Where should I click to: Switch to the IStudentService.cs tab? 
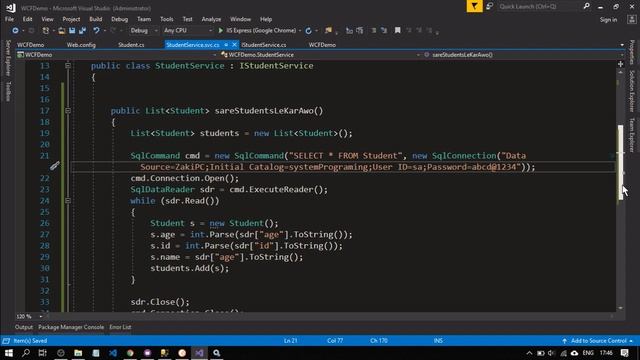[x=264, y=45]
